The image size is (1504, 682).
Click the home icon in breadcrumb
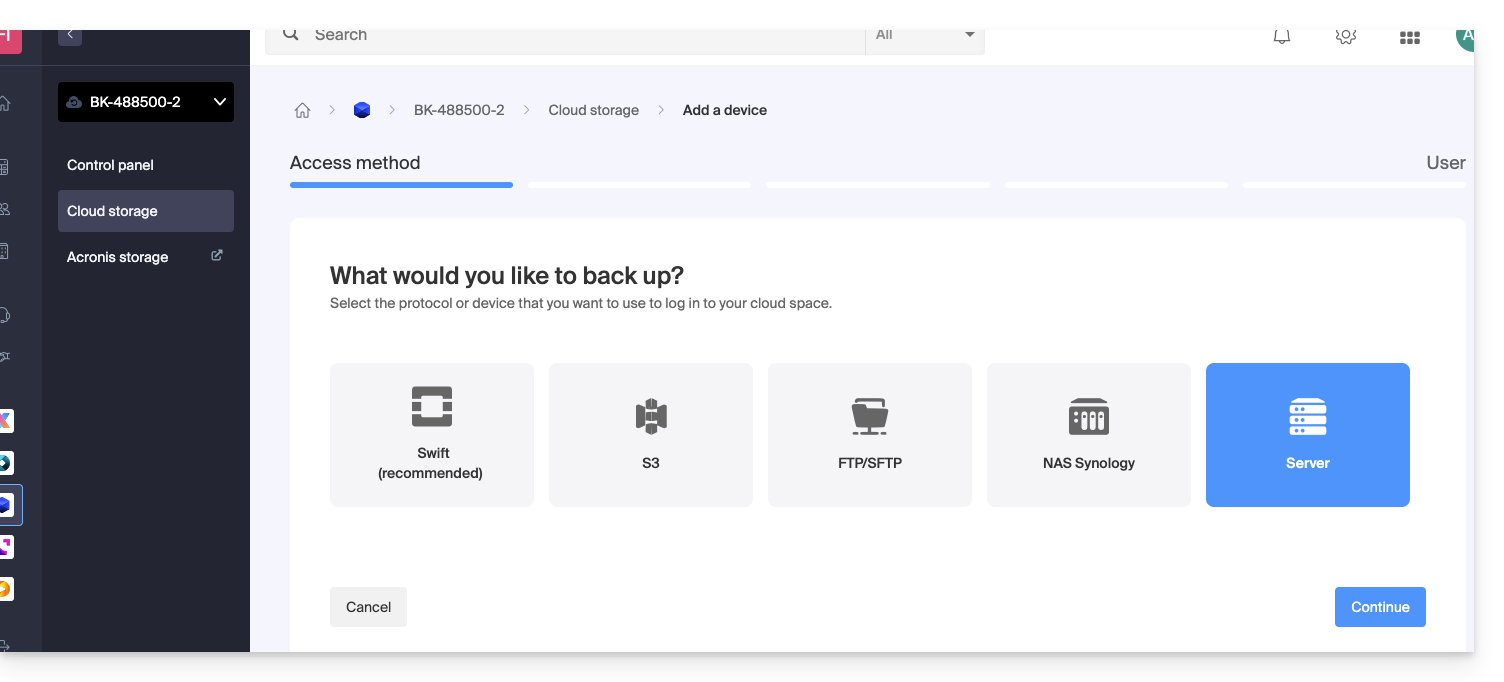pyautogui.click(x=302, y=111)
